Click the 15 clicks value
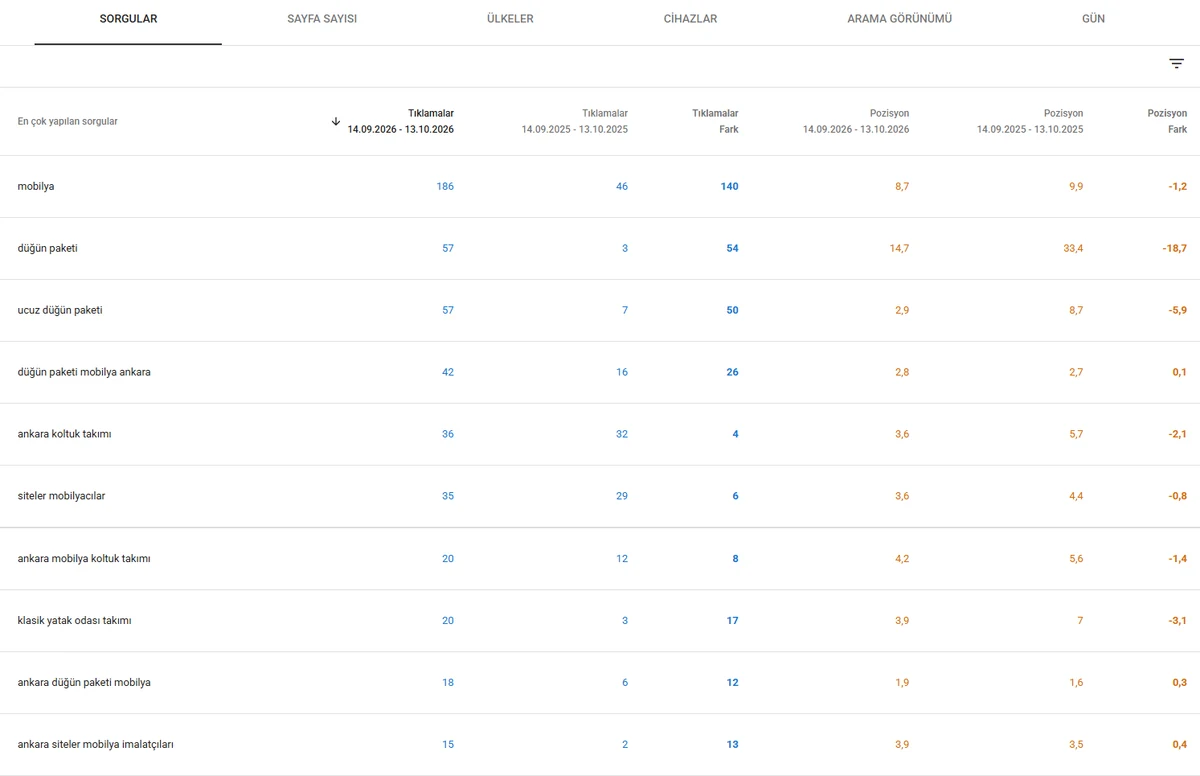Screen dimensions: 1200x776 pos(448,744)
